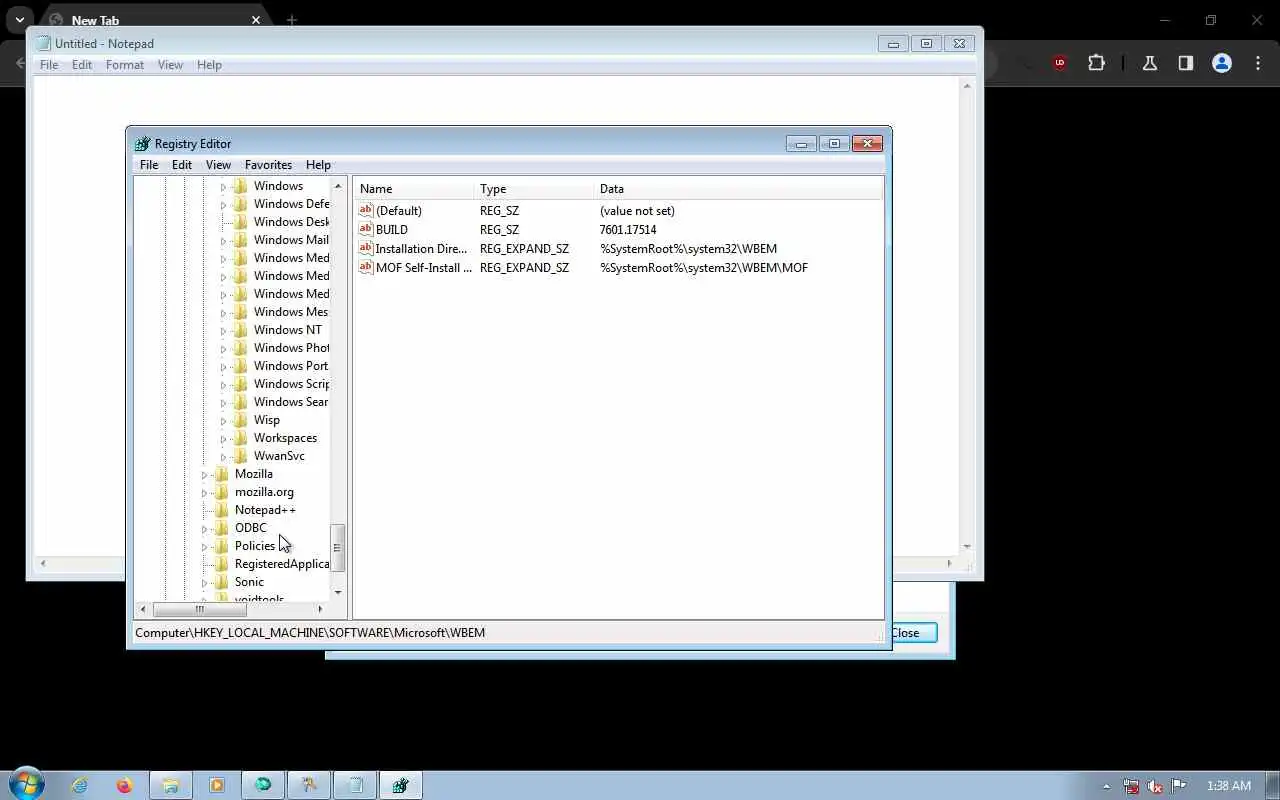Click the Registry Editor title bar icon
The height and width of the screenshot is (800, 1280).
[142, 144]
